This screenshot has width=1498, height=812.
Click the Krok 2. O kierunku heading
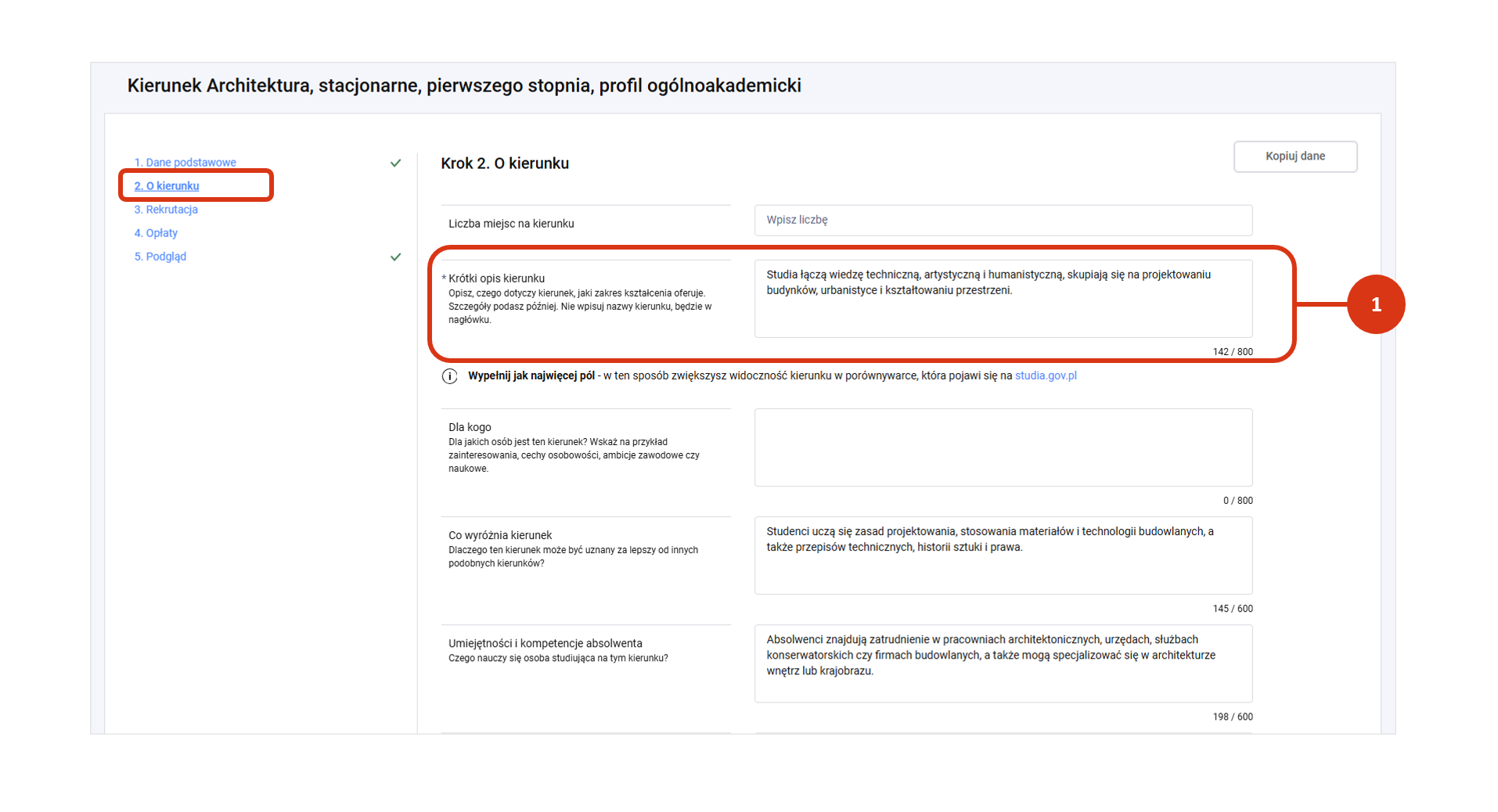pyautogui.click(x=505, y=163)
